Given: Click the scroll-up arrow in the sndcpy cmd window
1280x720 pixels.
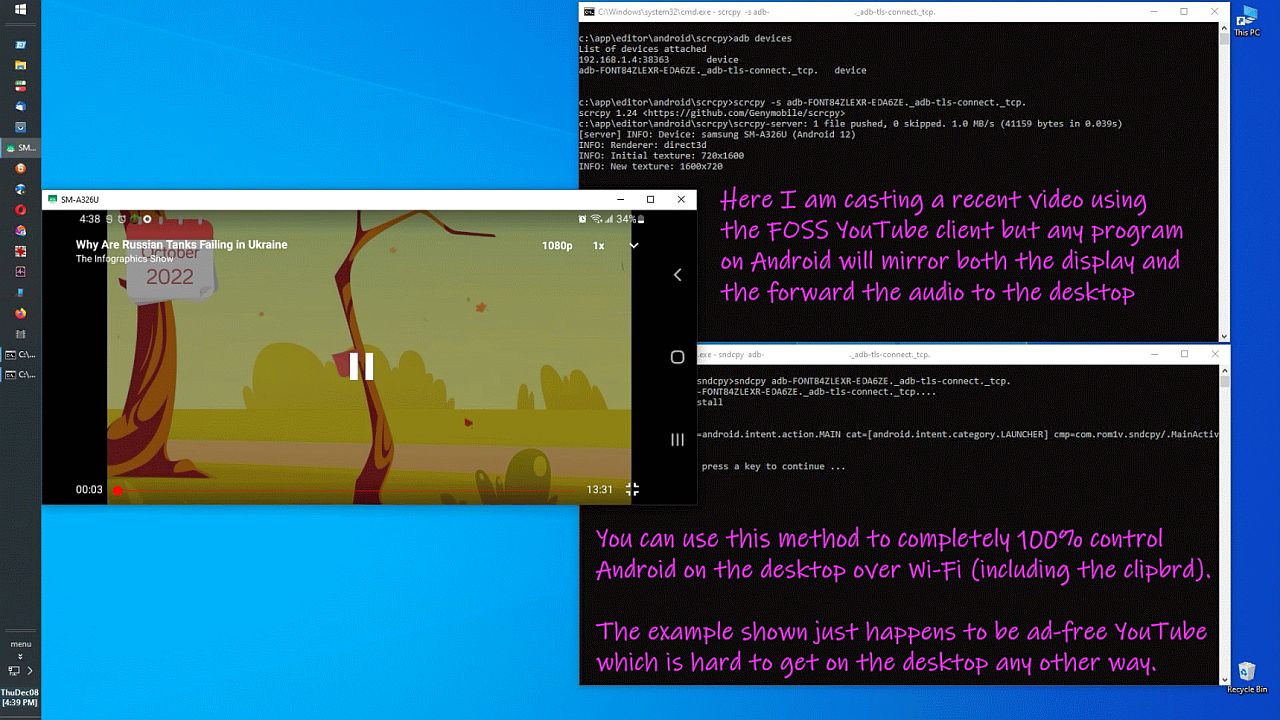Looking at the screenshot, I should [1224, 370].
